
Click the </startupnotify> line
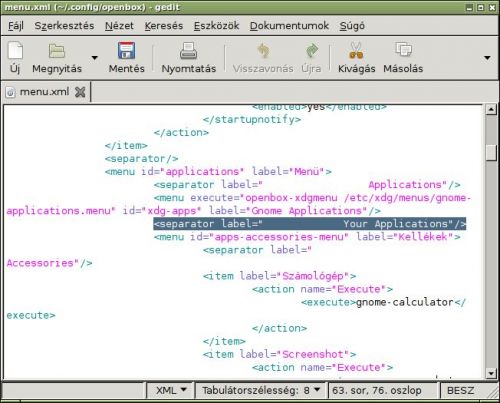(x=252, y=119)
